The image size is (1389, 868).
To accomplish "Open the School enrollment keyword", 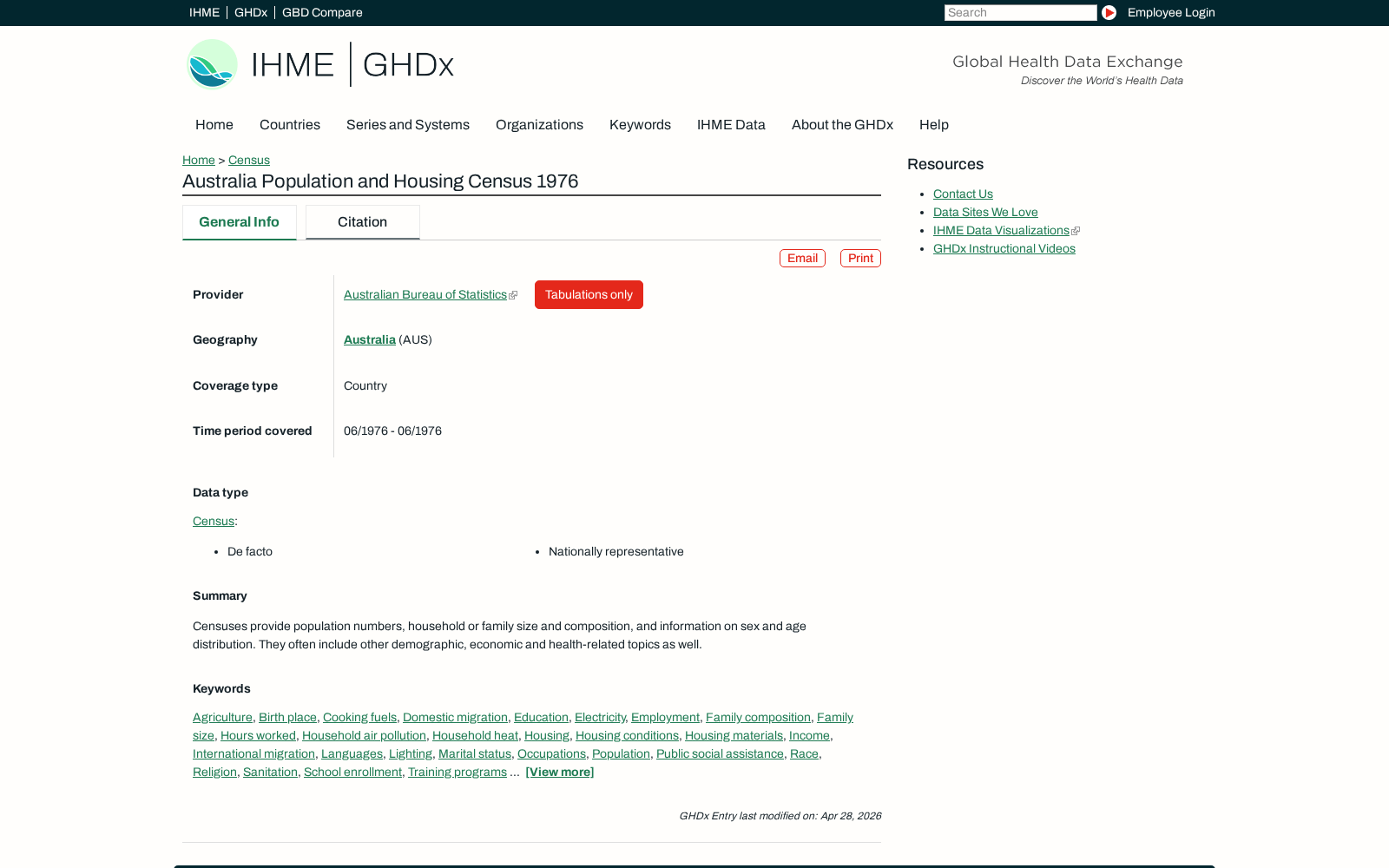I will point(352,772).
